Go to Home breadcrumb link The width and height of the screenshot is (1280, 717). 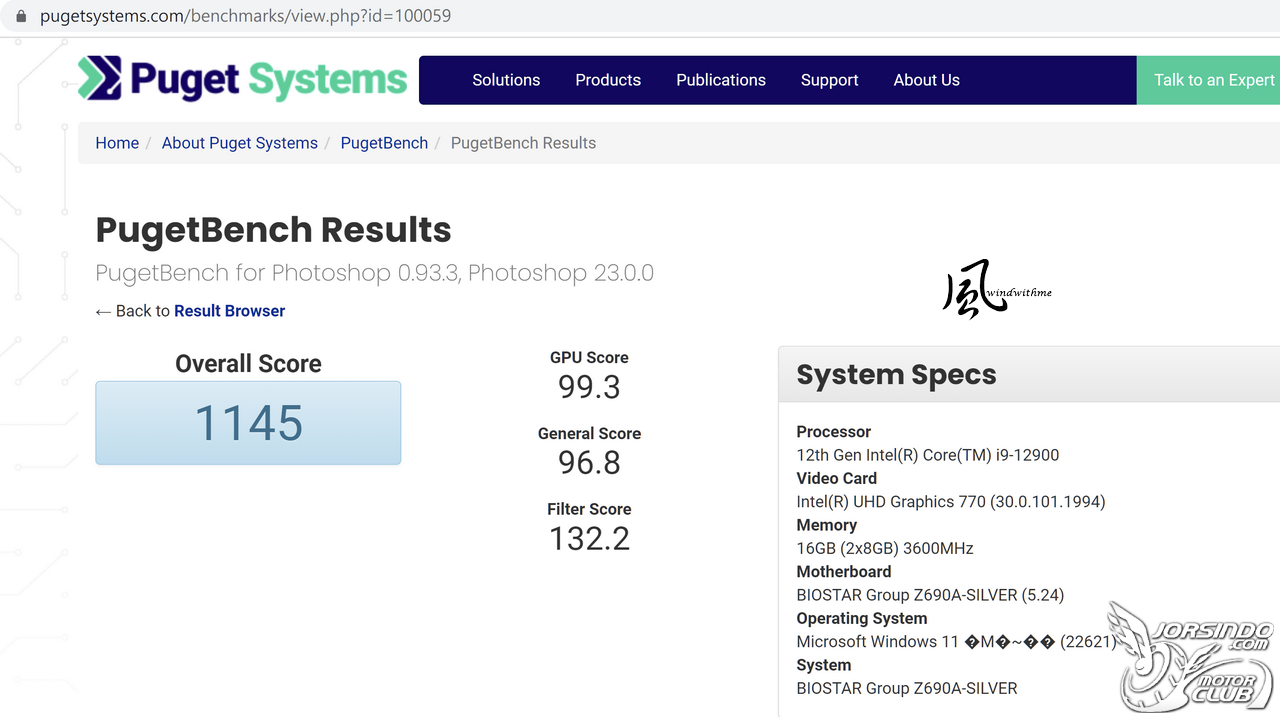pos(117,143)
